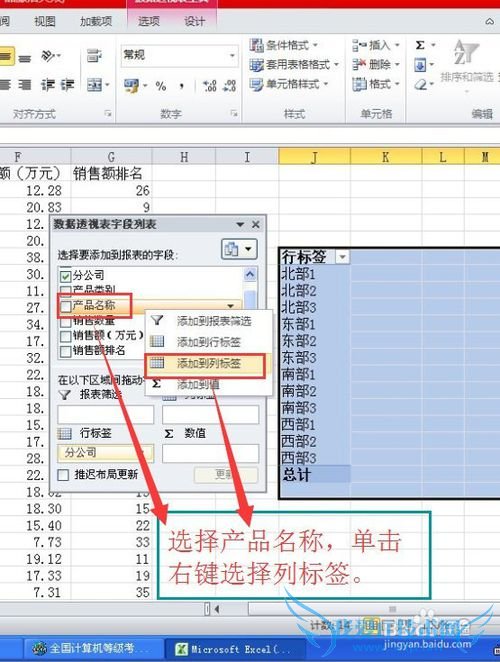This screenshot has width=500, height=662.
Task: Open number dialog launcher in 数字 group
Action: pos(234,113)
